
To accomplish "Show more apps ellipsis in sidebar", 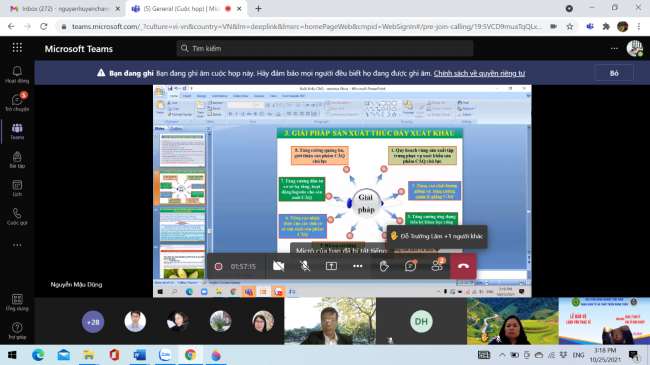I will coord(17,245).
